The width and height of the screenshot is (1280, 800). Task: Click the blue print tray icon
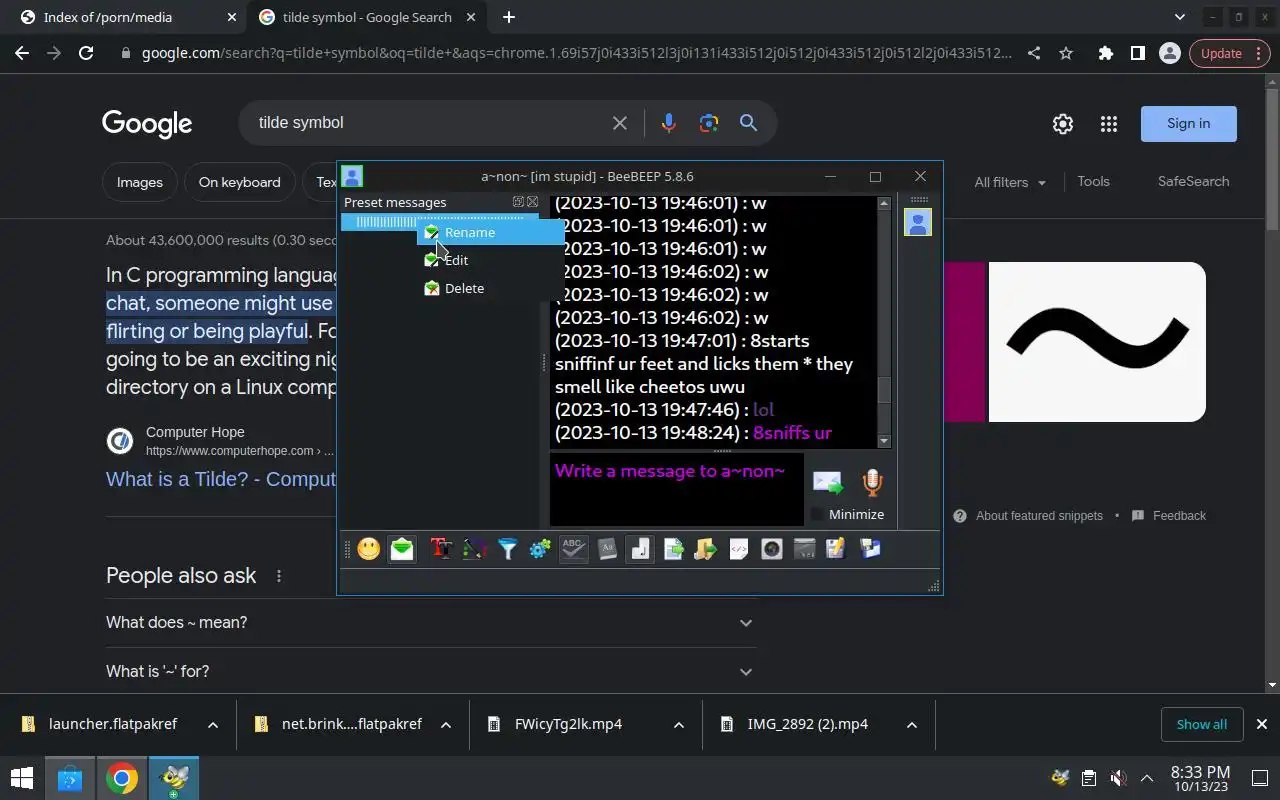point(870,549)
